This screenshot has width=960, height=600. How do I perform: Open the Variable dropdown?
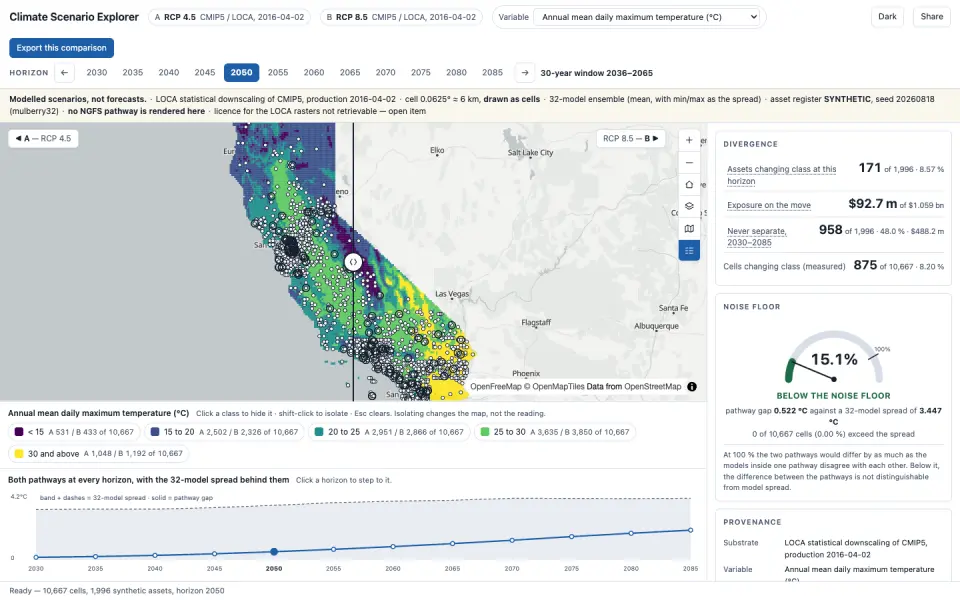647,17
